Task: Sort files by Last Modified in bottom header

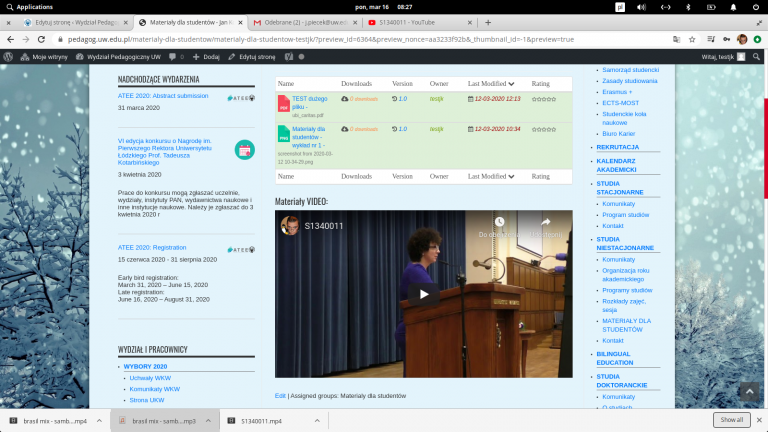Action: (491, 176)
